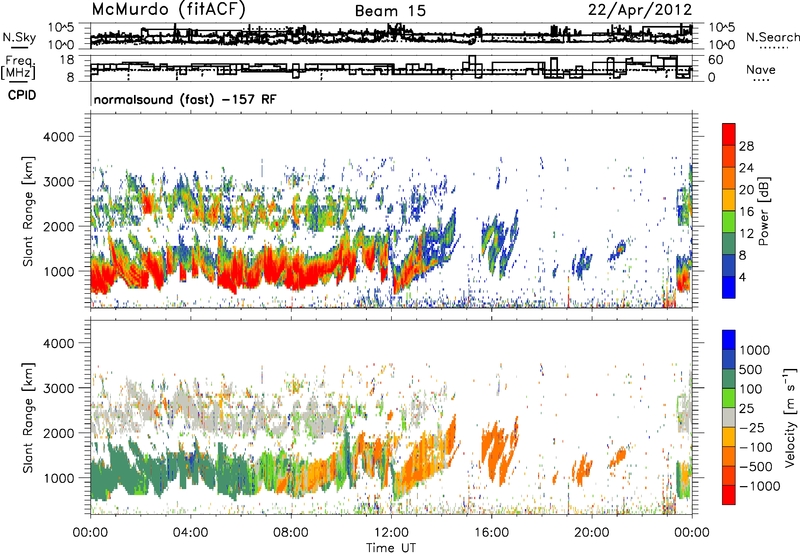The image size is (800, 554).
Task: Click the N.Sky noise trace plot
Action: coord(391,36)
